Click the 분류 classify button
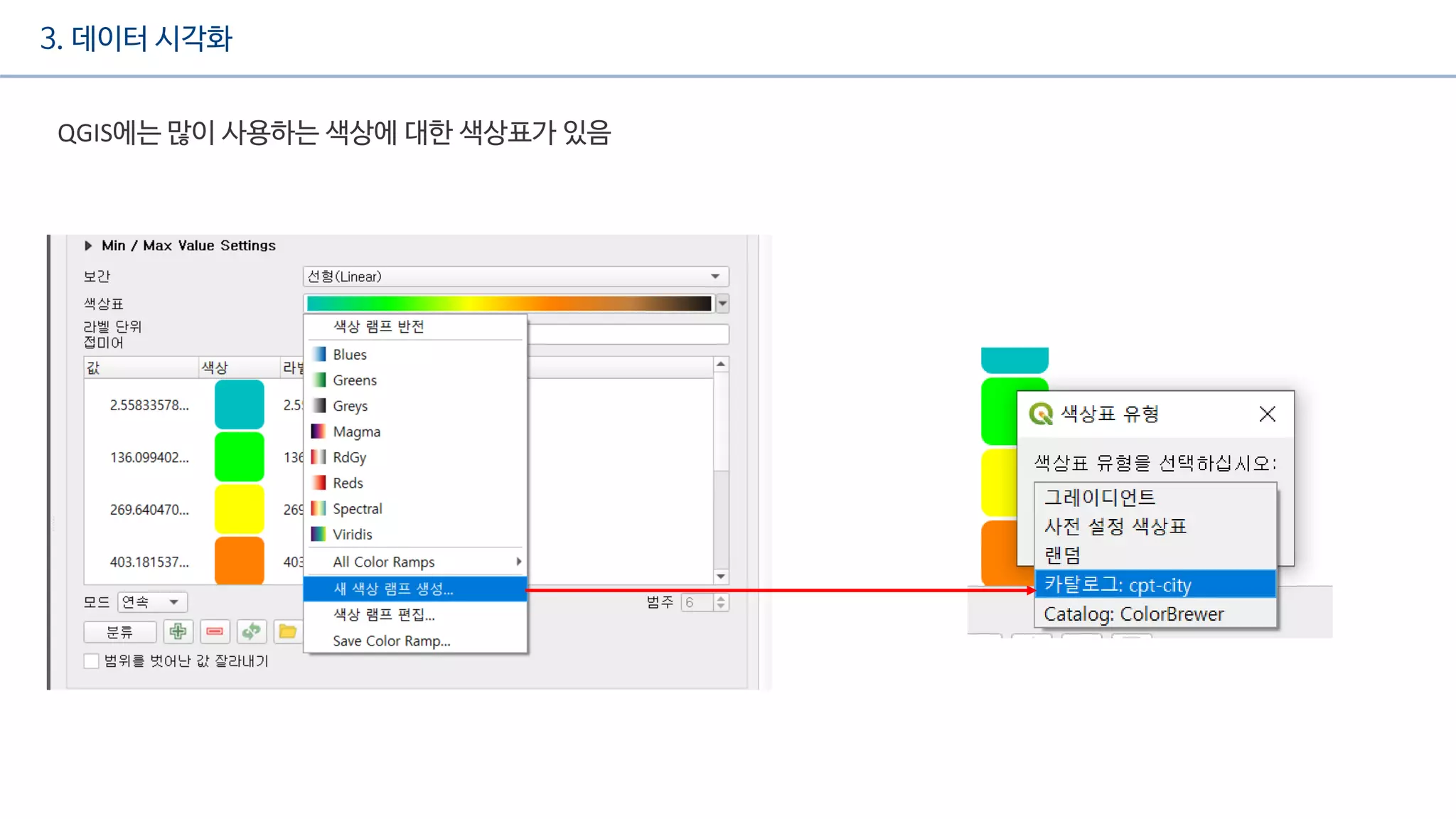Viewport: 1456px width, 819px height. tap(119, 631)
